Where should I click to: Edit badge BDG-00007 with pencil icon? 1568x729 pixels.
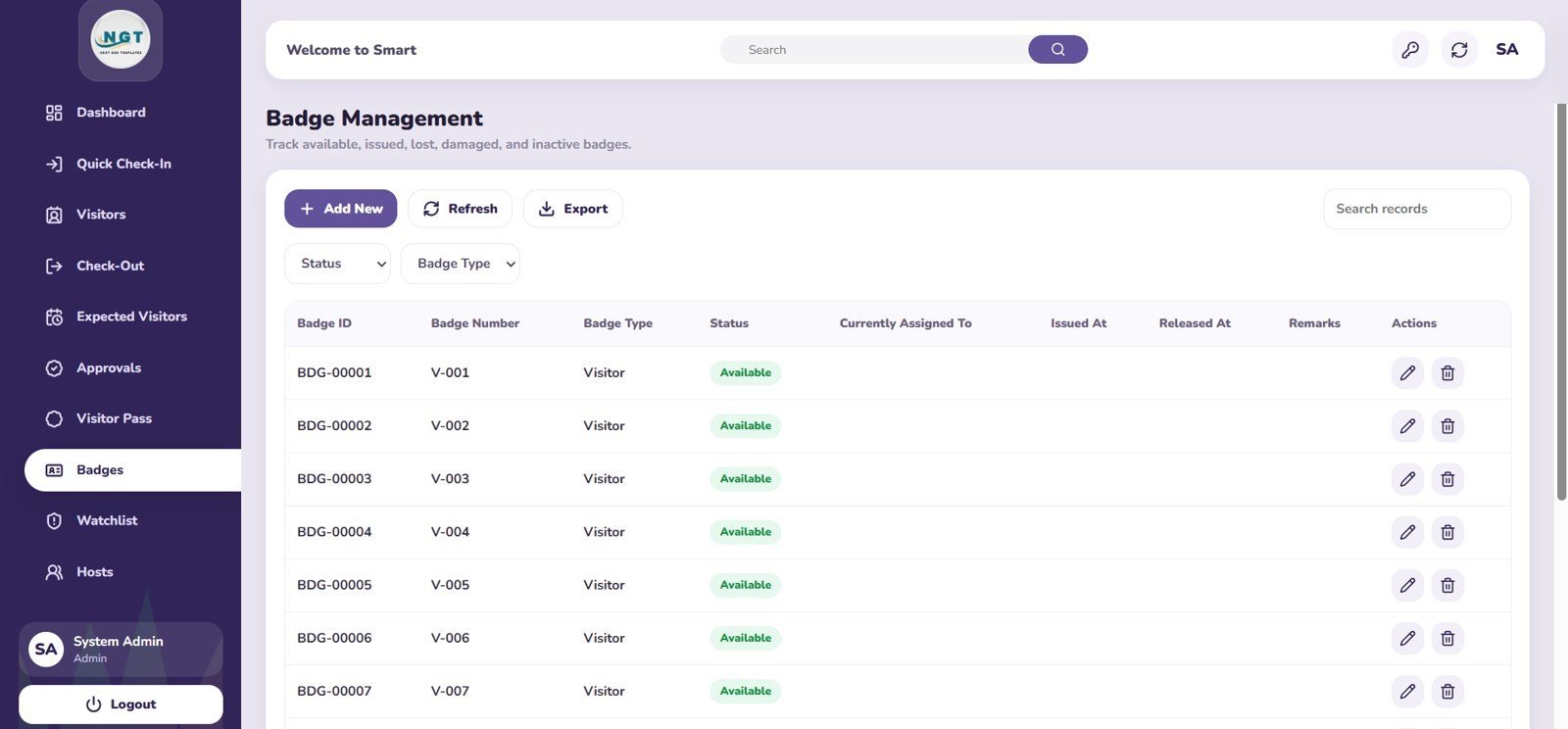pos(1407,691)
